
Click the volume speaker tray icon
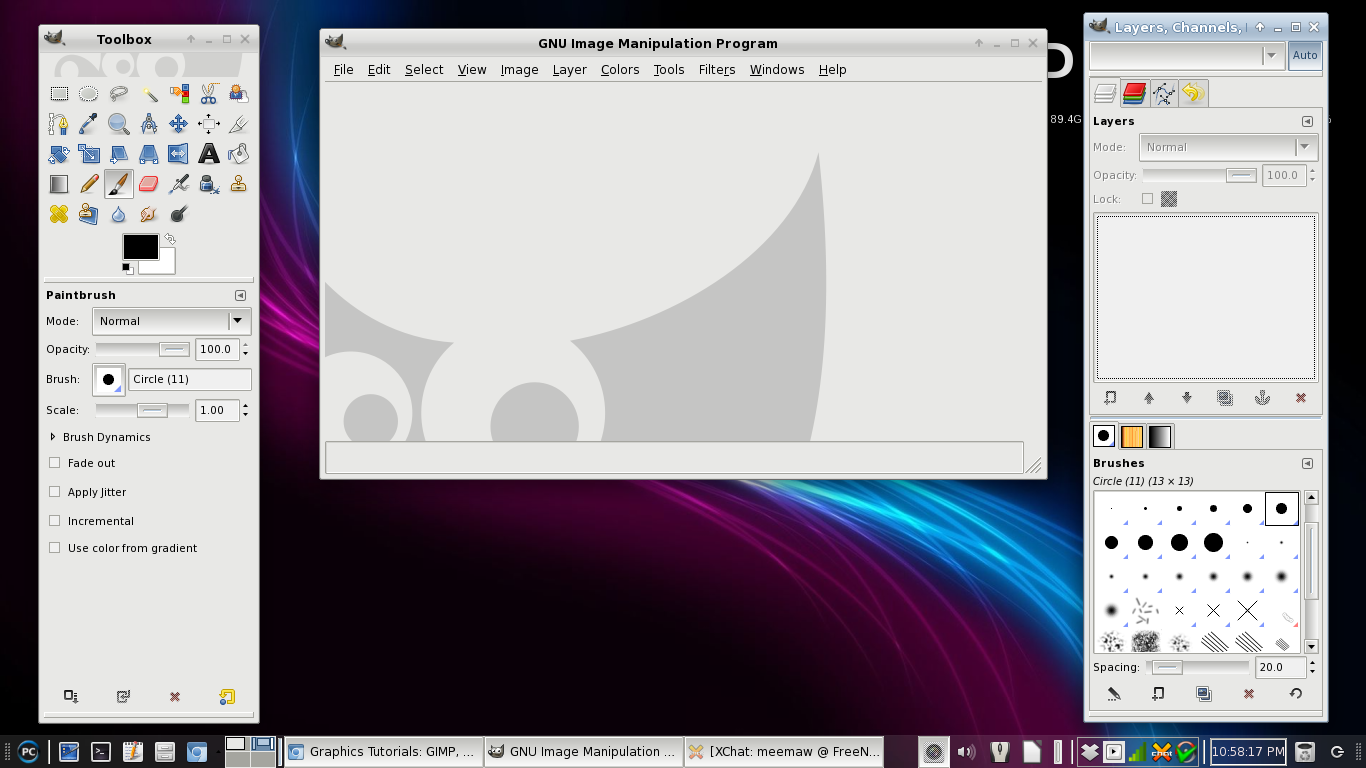pos(965,752)
